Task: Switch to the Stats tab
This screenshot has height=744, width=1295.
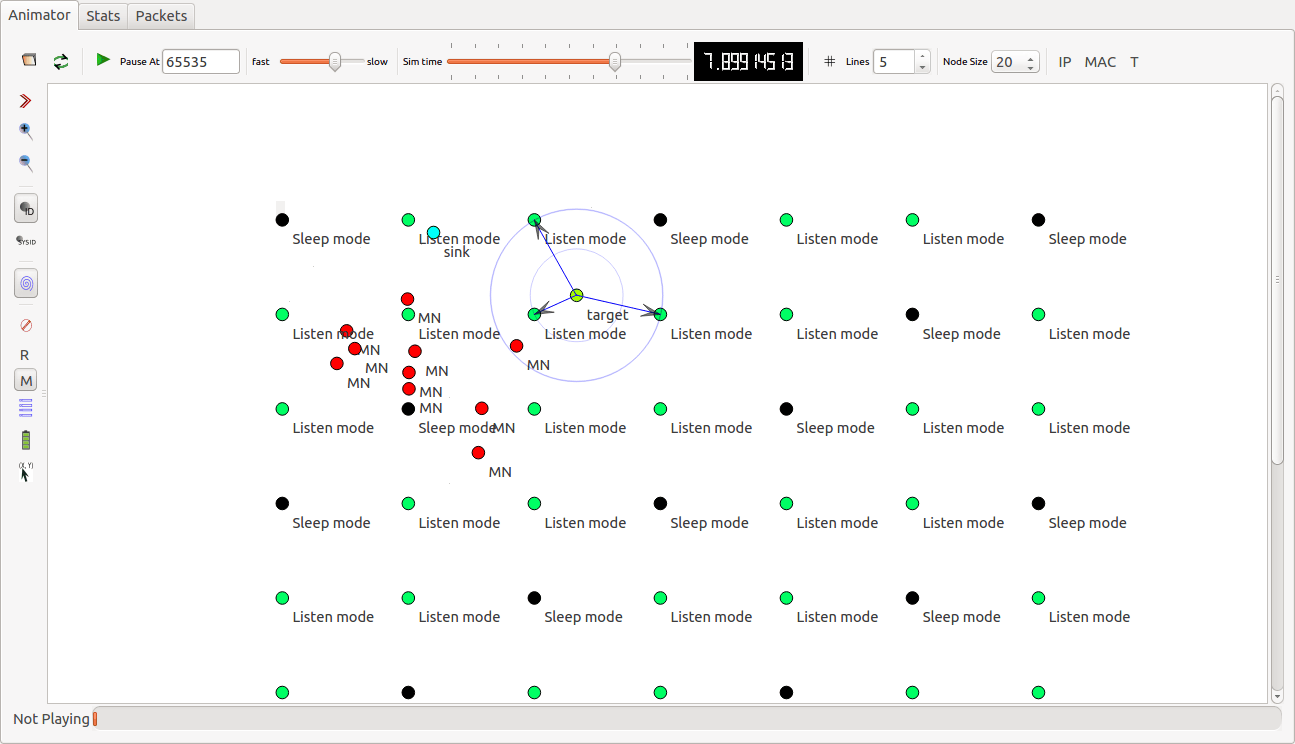Action: pos(103,16)
